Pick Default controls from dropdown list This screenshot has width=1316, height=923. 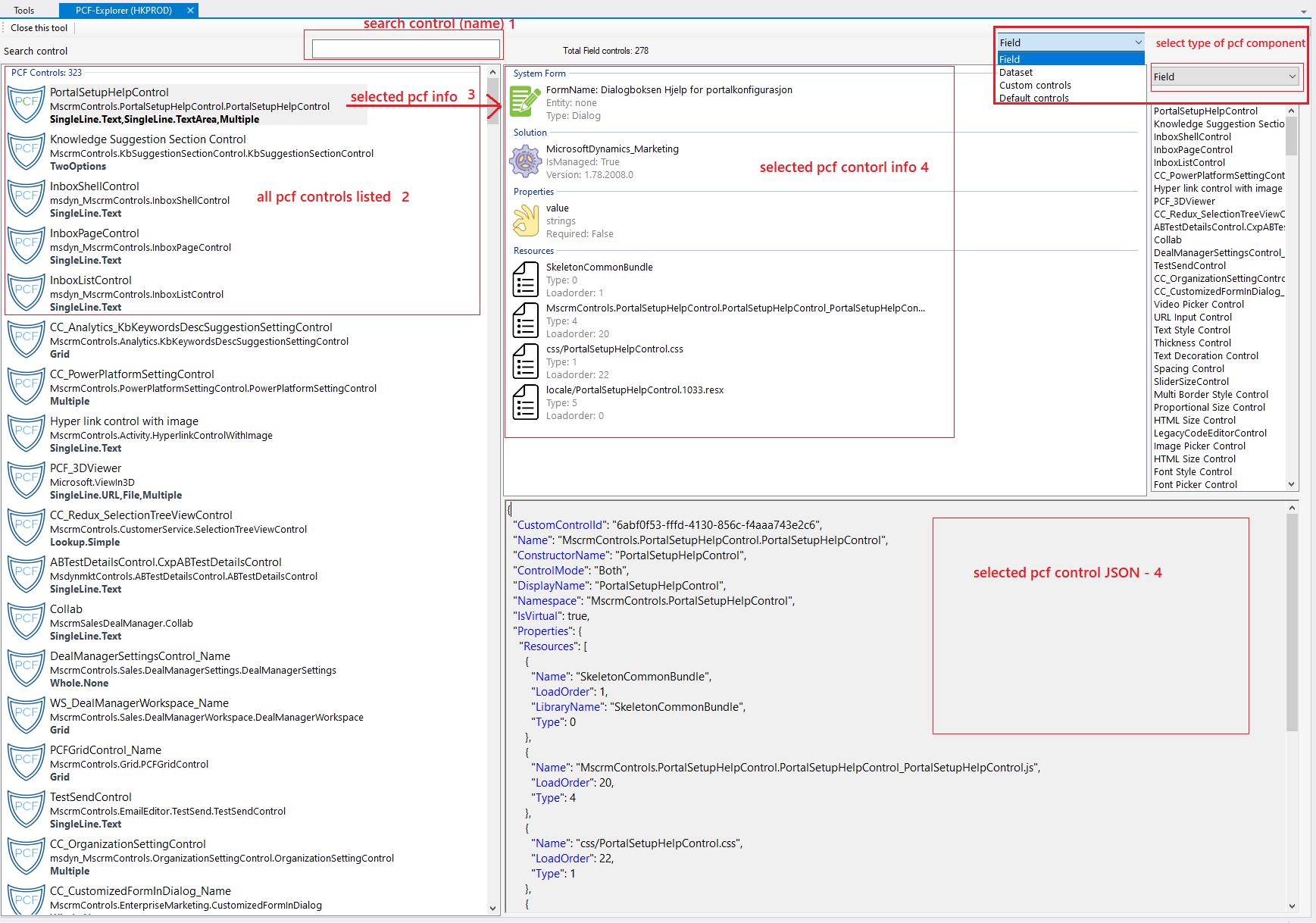point(1071,98)
